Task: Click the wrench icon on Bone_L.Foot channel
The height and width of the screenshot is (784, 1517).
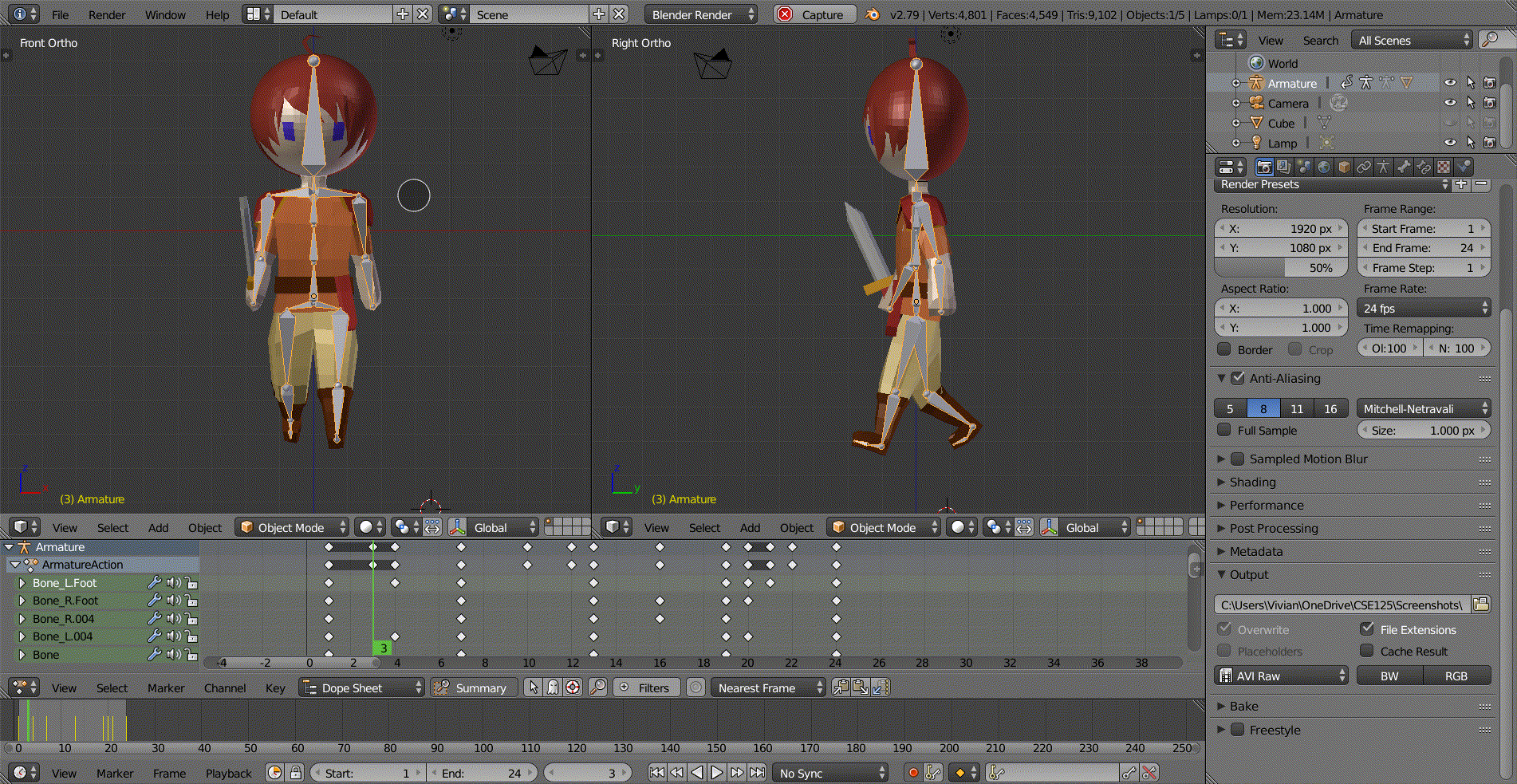Action: 155,583
